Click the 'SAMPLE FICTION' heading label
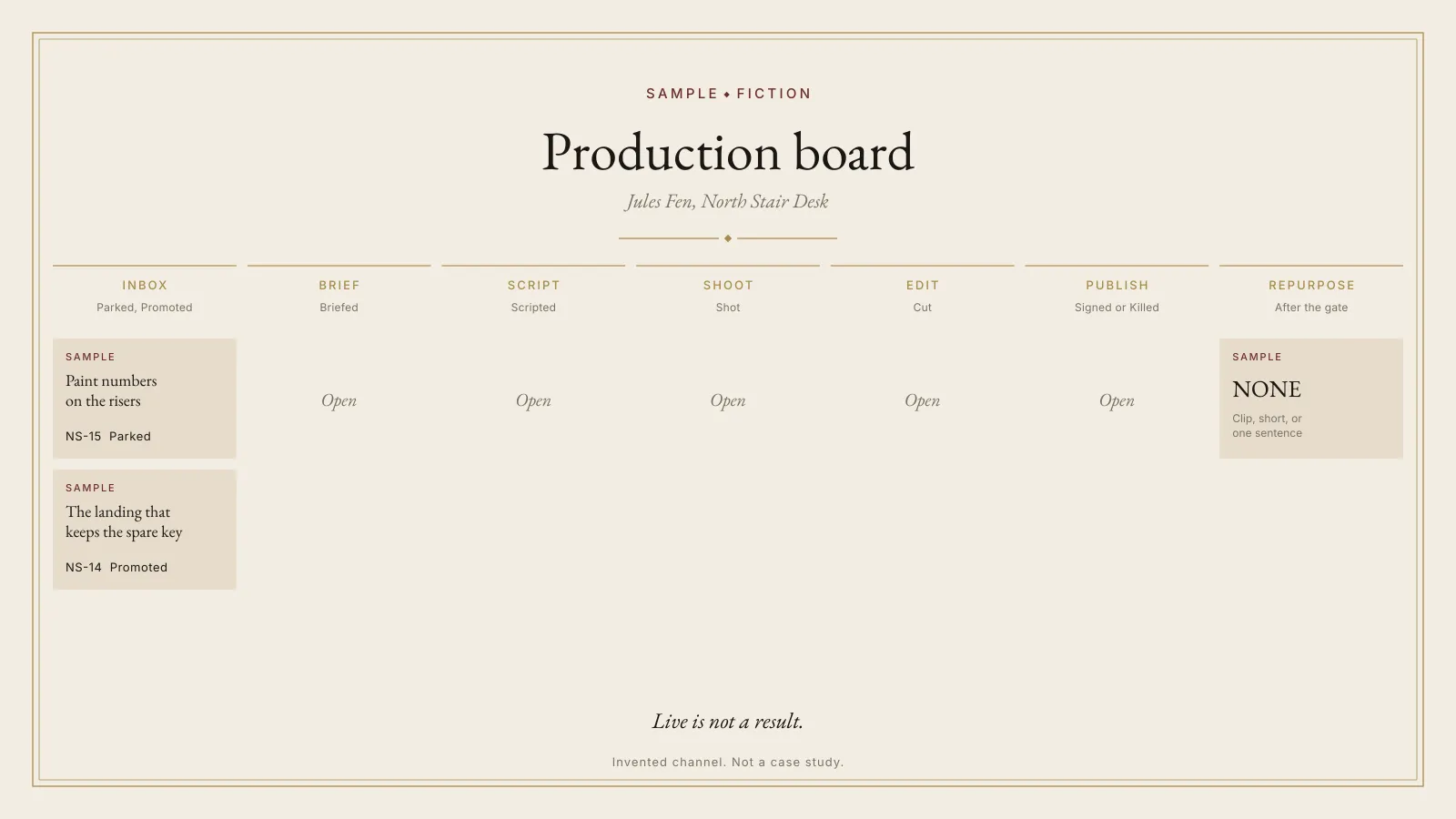The image size is (1456, 819). click(x=728, y=94)
